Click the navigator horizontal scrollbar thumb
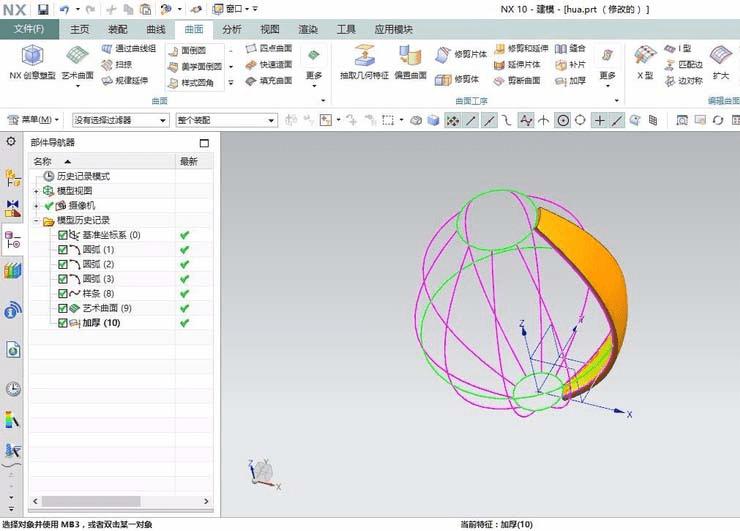The height and width of the screenshot is (531, 740). point(91,501)
